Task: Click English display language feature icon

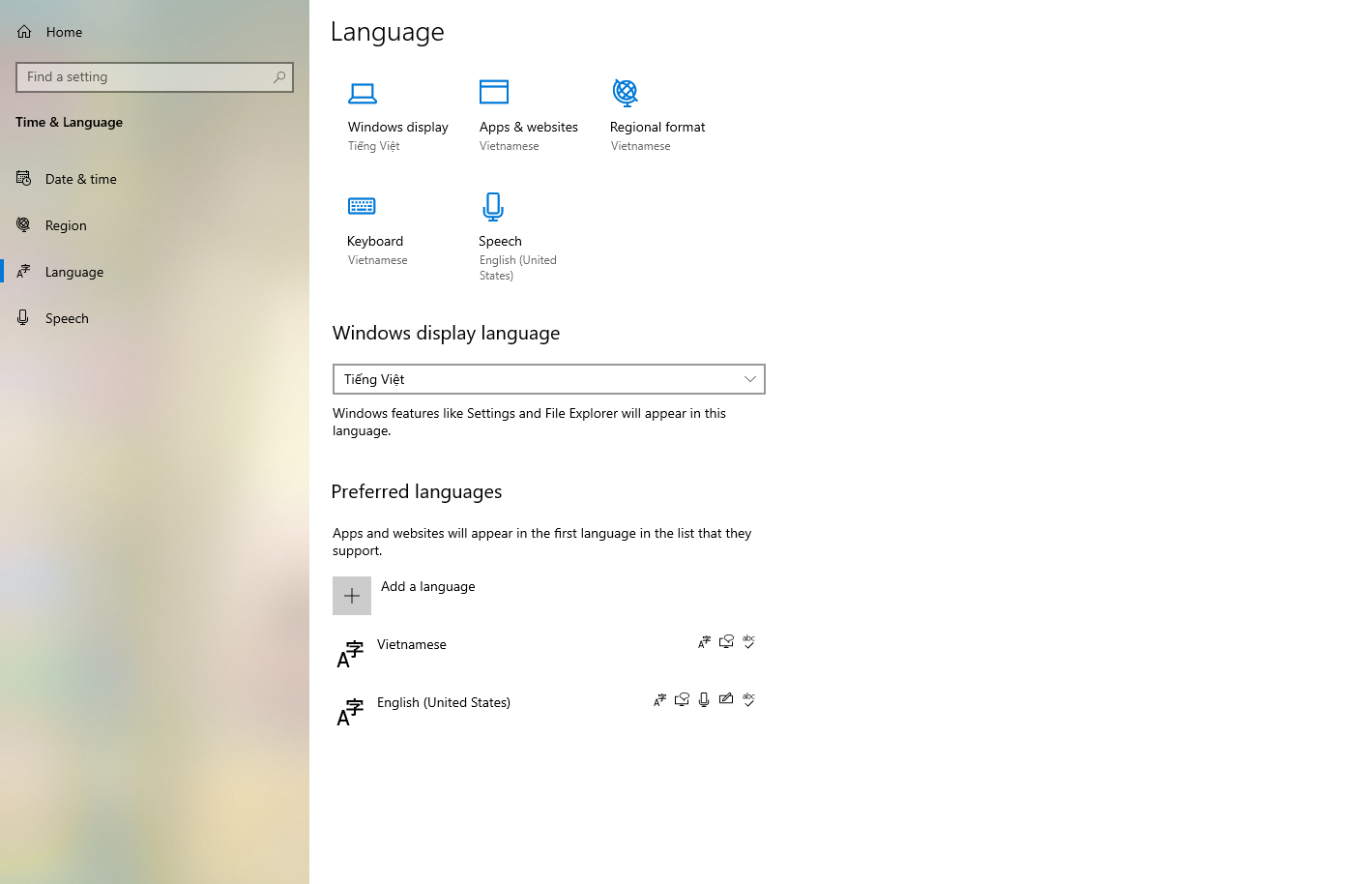Action: click(659, 700)
